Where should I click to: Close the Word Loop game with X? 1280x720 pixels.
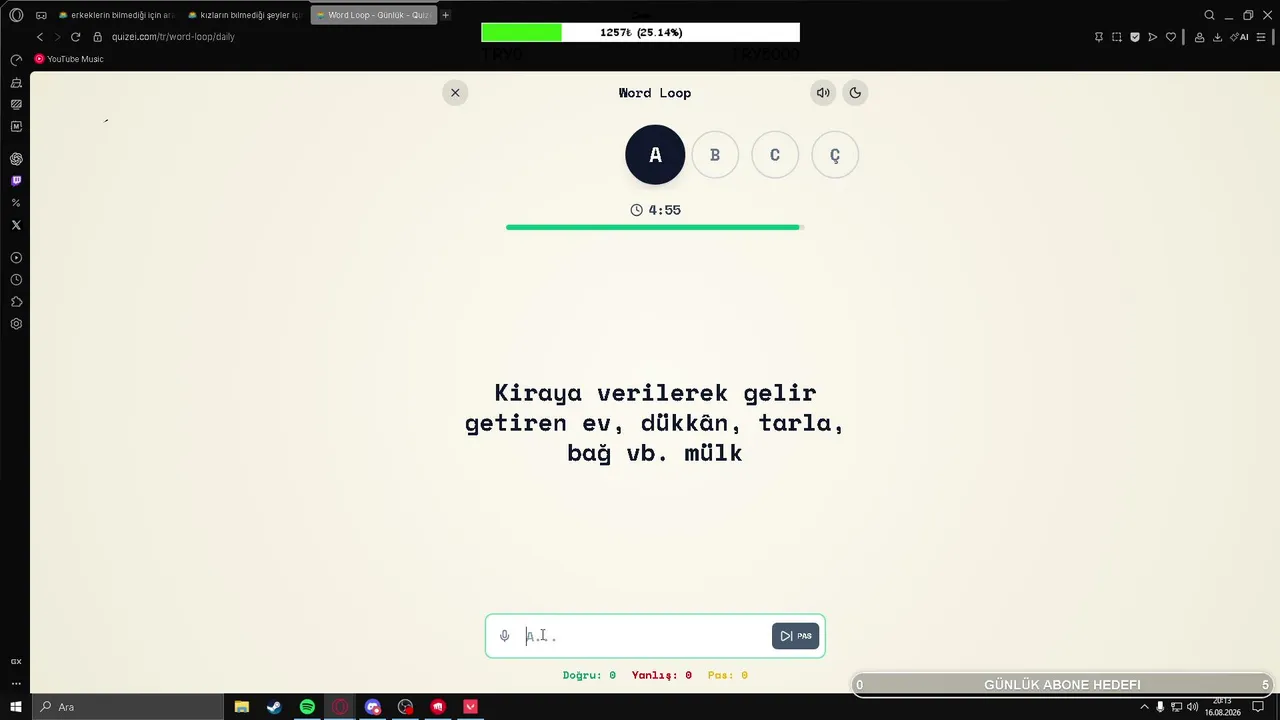point(455,93)
